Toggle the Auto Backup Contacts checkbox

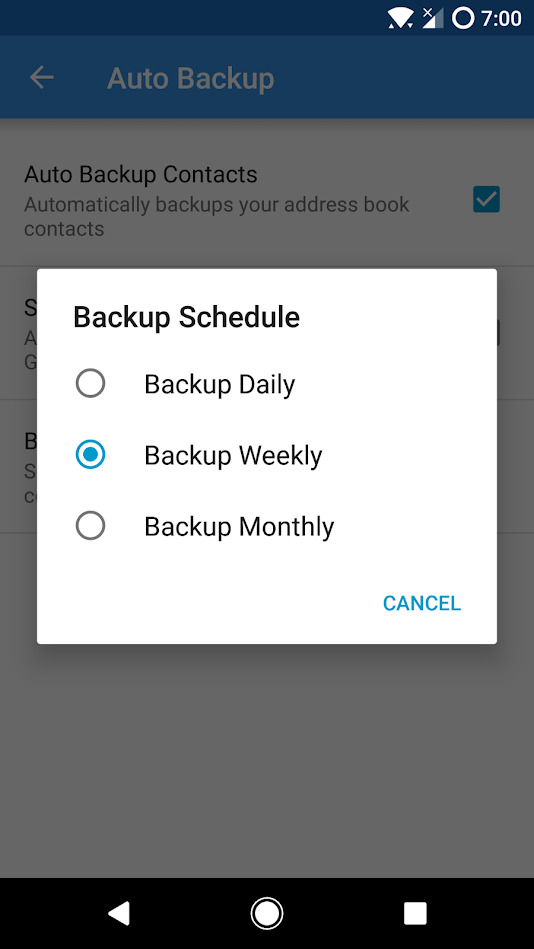click(x=486, y=199)
